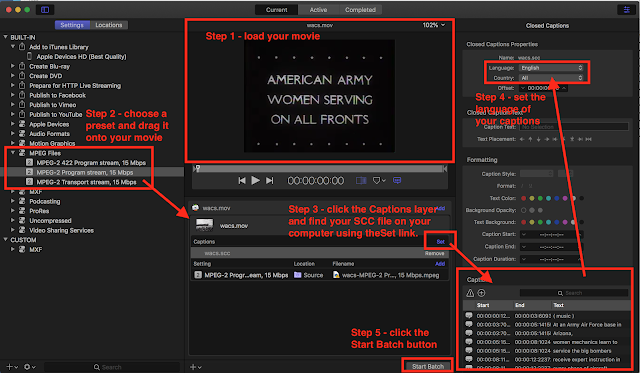
Task: Select the Locations tab
Action: click(109, 25)
